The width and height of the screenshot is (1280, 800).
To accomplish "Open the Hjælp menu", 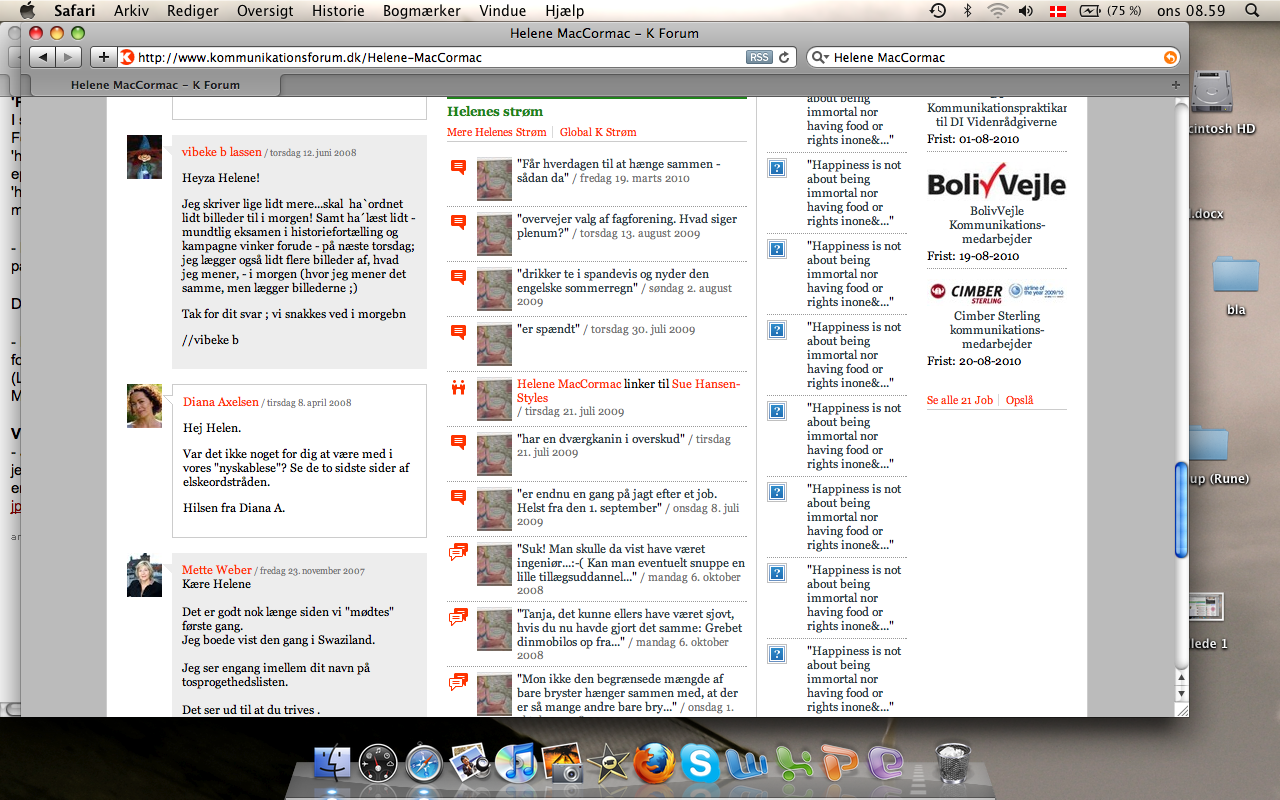I will (565, 11).
